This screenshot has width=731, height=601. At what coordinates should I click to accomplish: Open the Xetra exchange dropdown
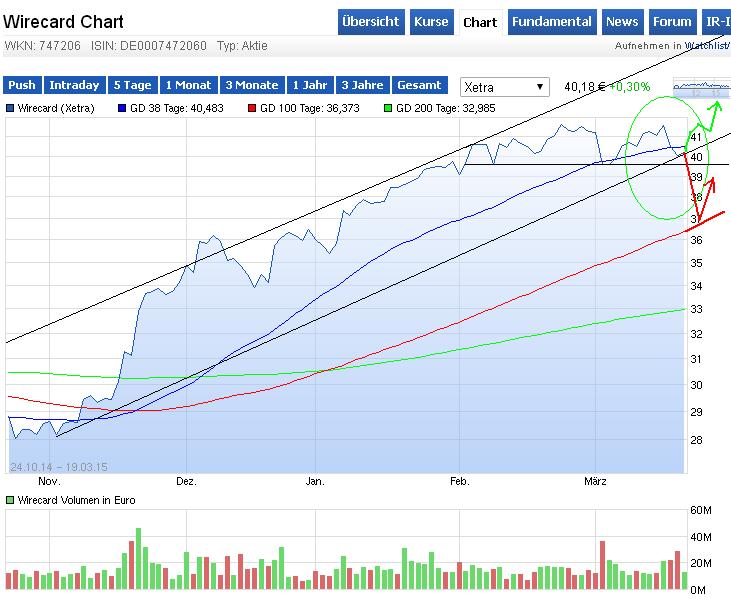click(504, 87)
